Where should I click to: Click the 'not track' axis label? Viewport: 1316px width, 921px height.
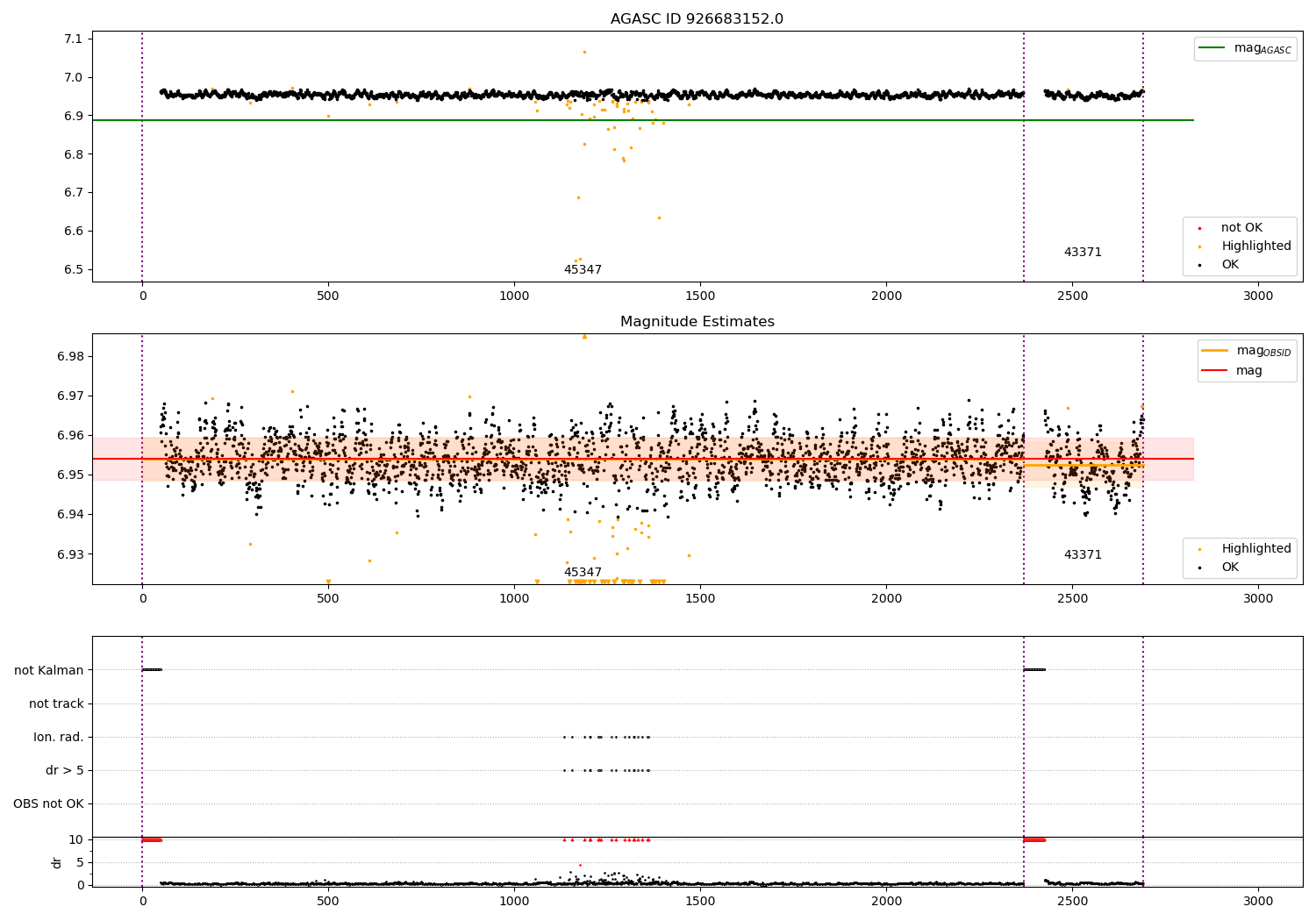56,704
